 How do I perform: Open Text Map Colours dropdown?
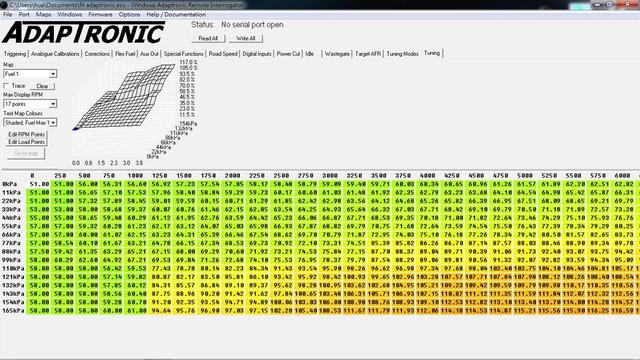[x=53, y=122]
